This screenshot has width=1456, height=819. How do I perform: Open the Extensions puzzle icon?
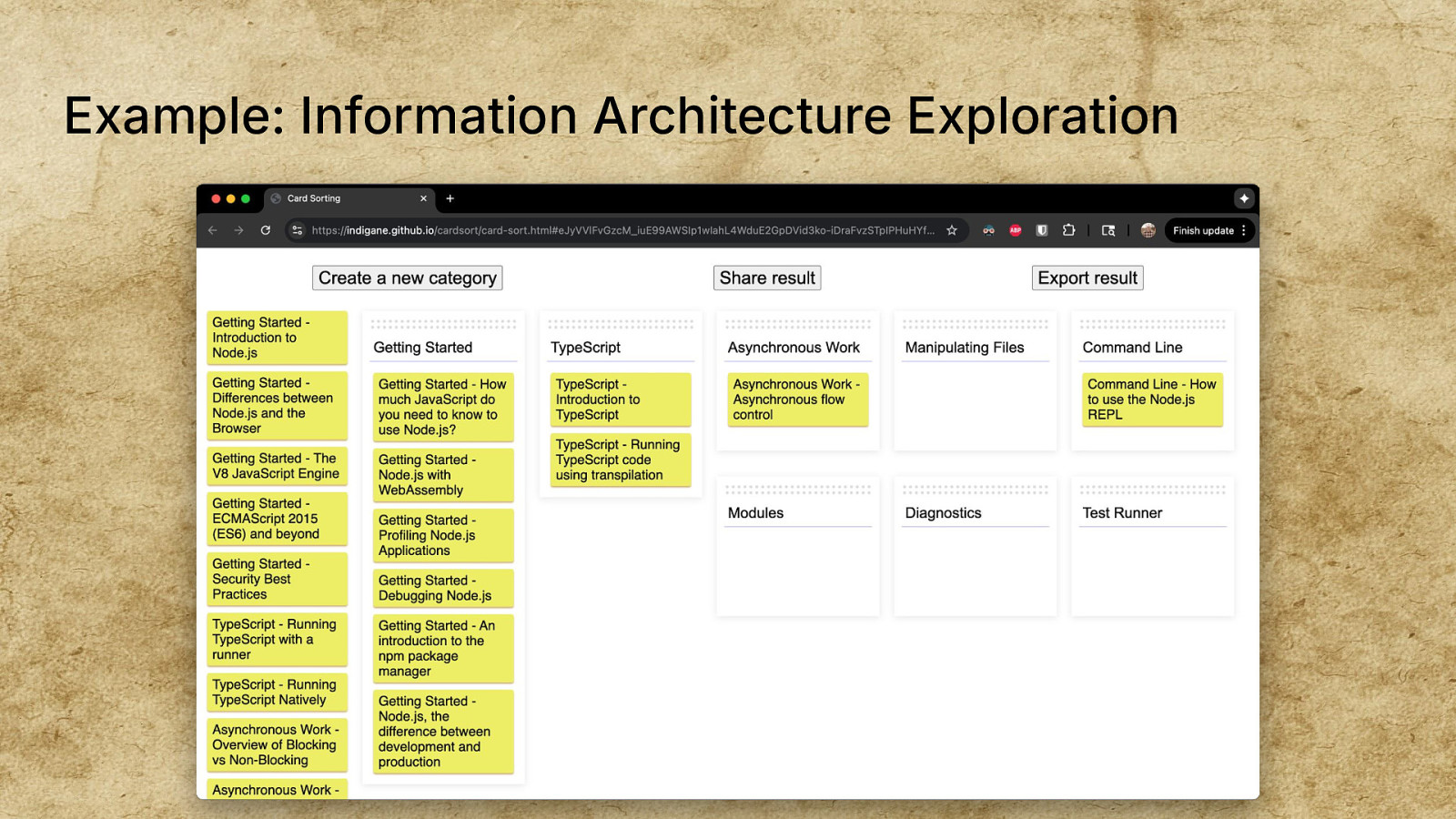1069,230
